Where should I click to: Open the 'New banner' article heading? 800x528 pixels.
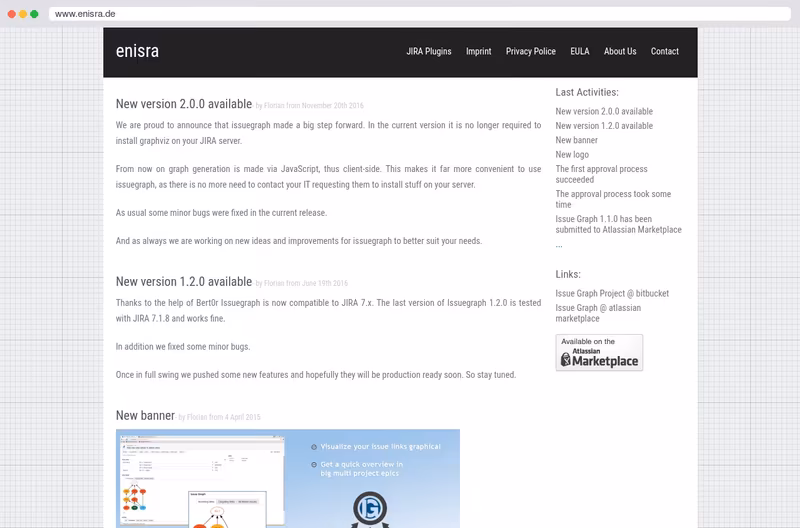click(x=145, y=415)
